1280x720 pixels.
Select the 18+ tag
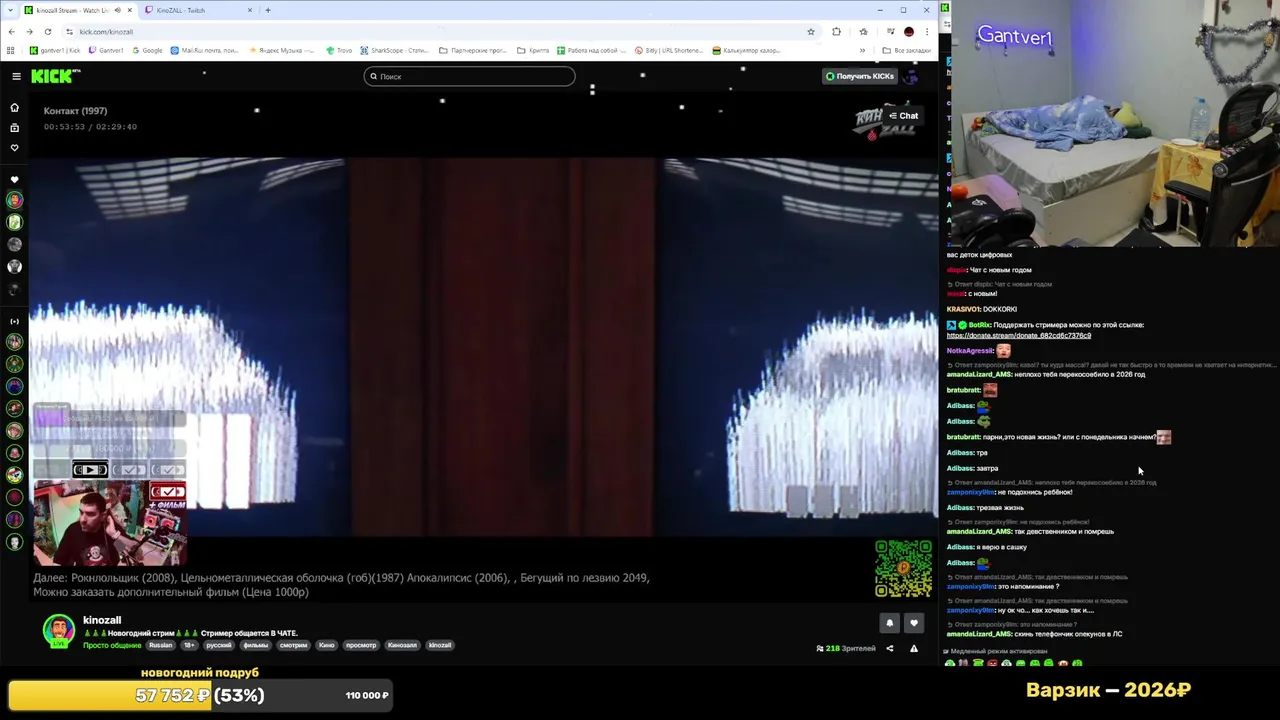pyautogui.click(x=189, y=645)
